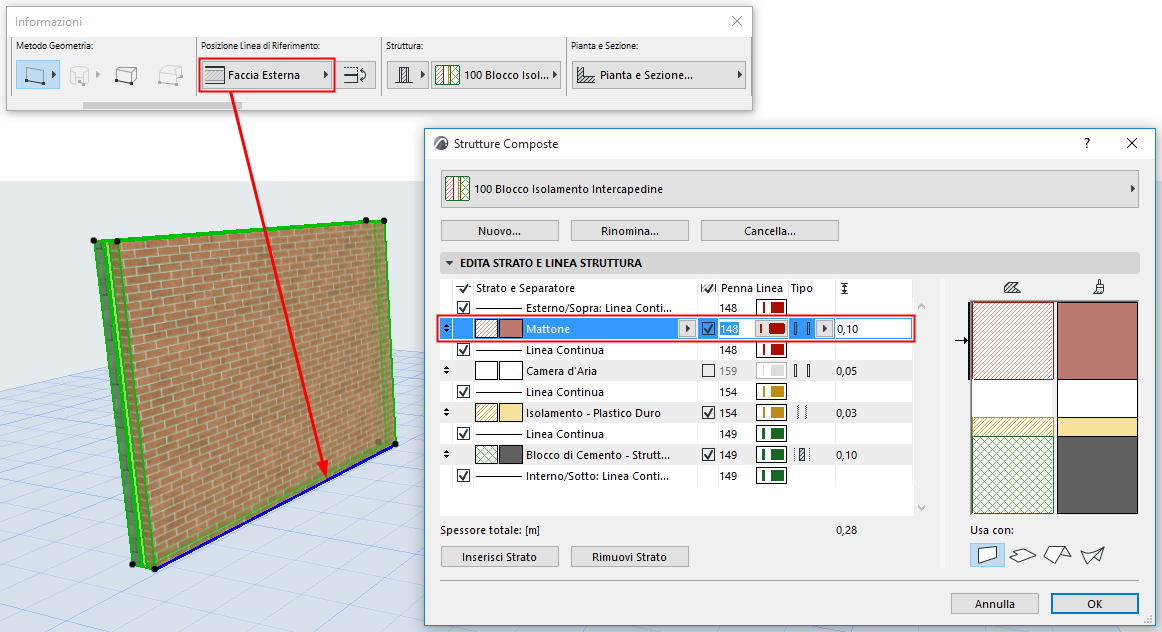Toggle the Interno/Sotto separator line checkbox

tap(463, 476)
